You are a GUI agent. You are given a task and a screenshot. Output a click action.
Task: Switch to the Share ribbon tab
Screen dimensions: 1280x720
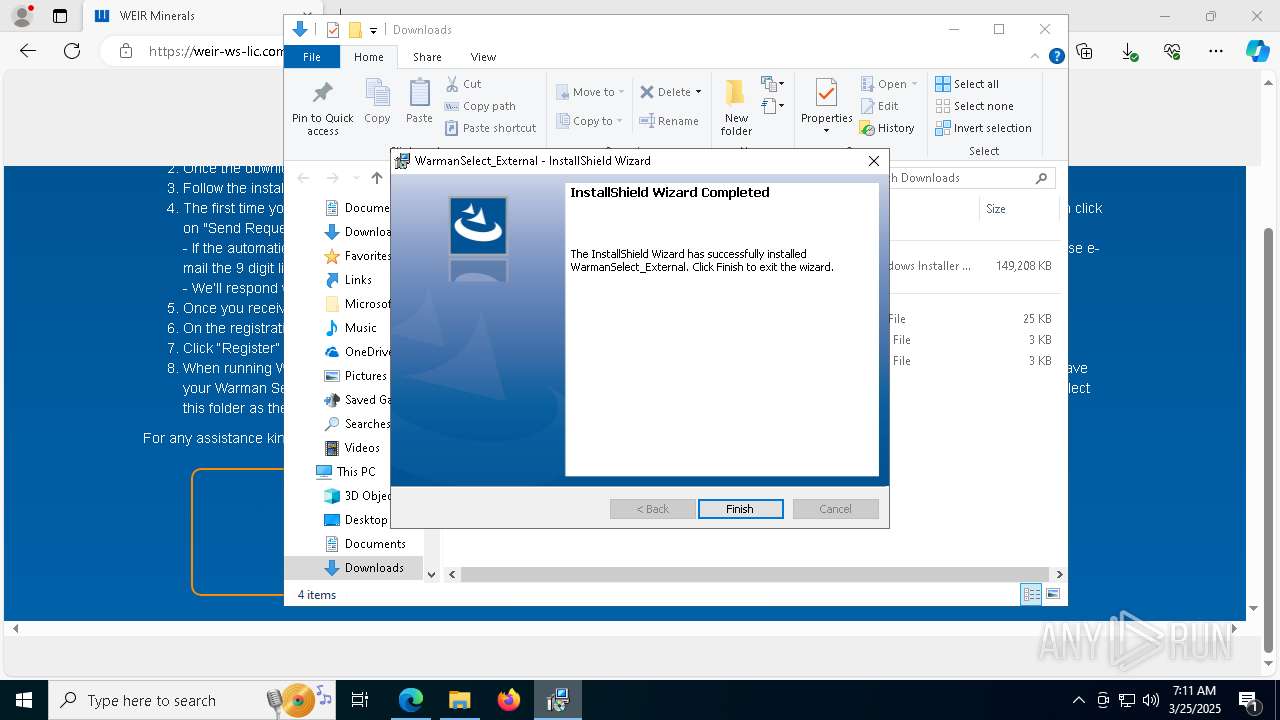[427, 57]
